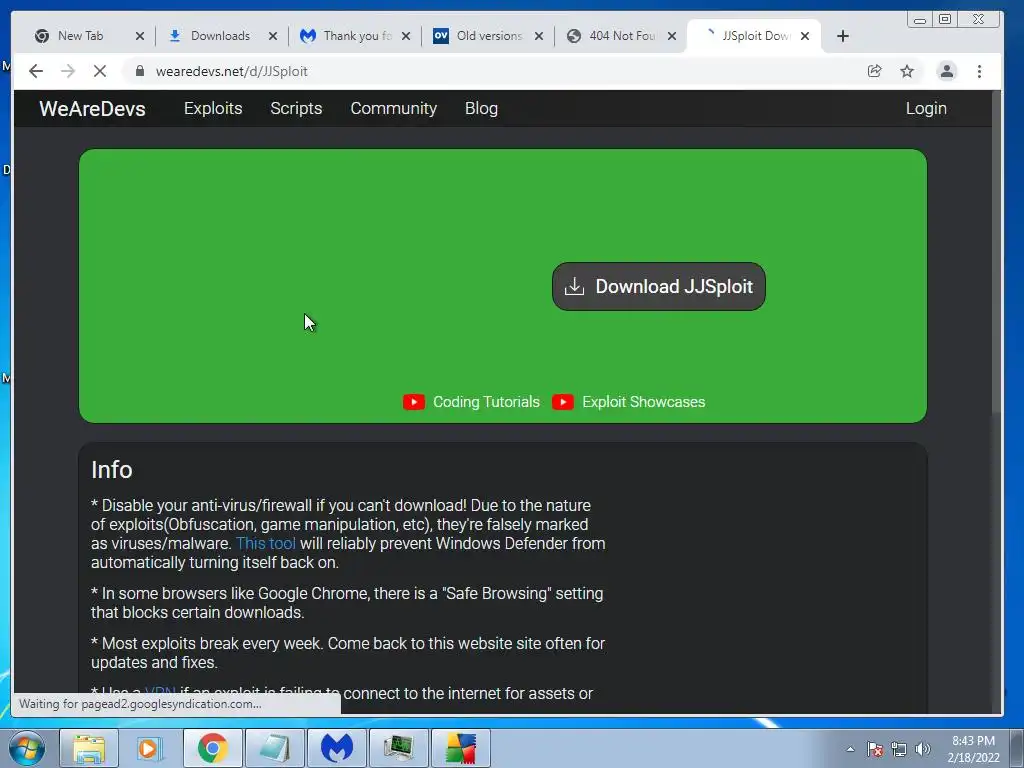1024x768 pixels.
Task: Close the New Tab tab
Action: 140,36
